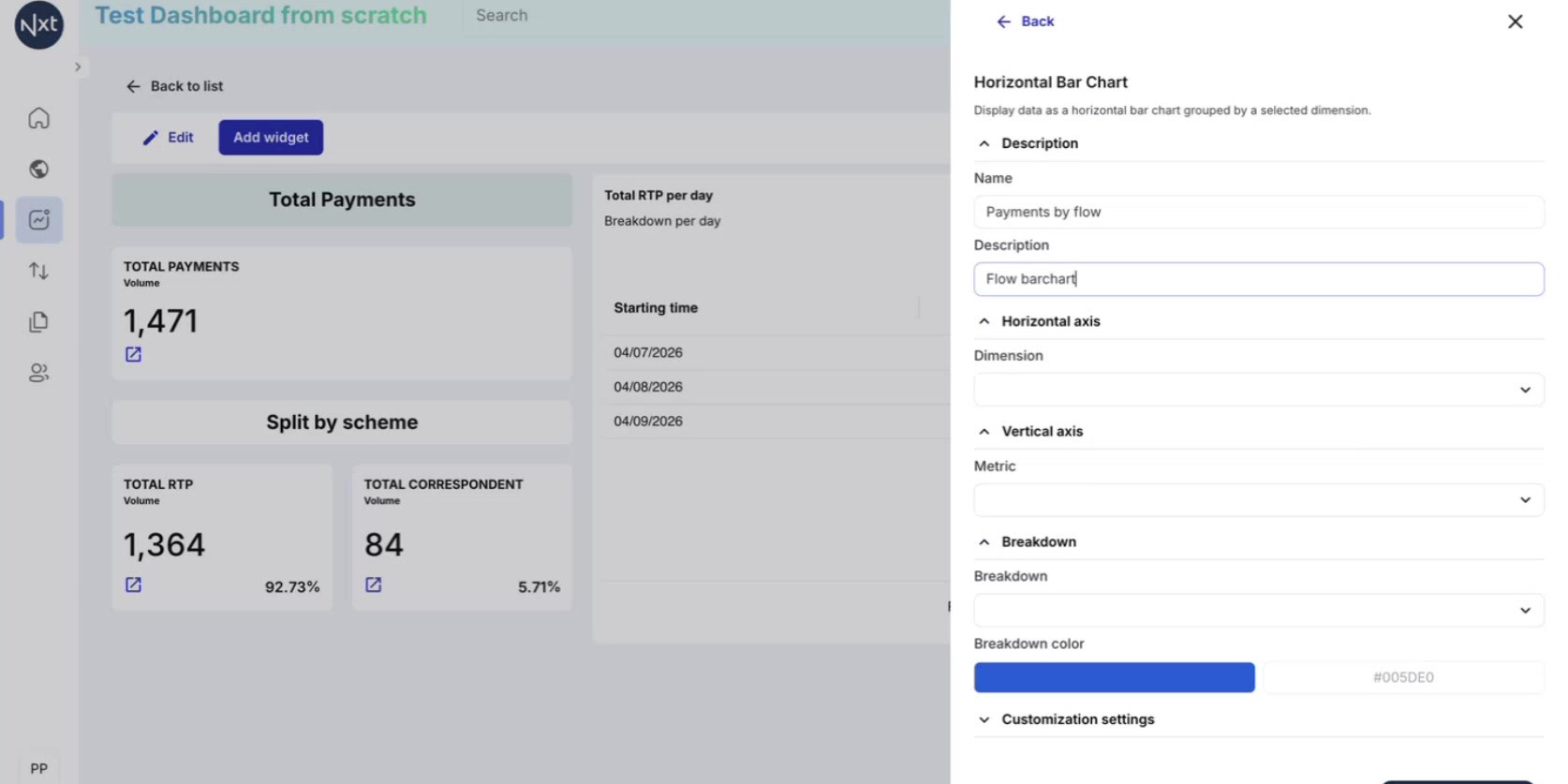Collapse the Vertical axis section
The width and height of the screenshot is (1568, 784).
[984, 432]
